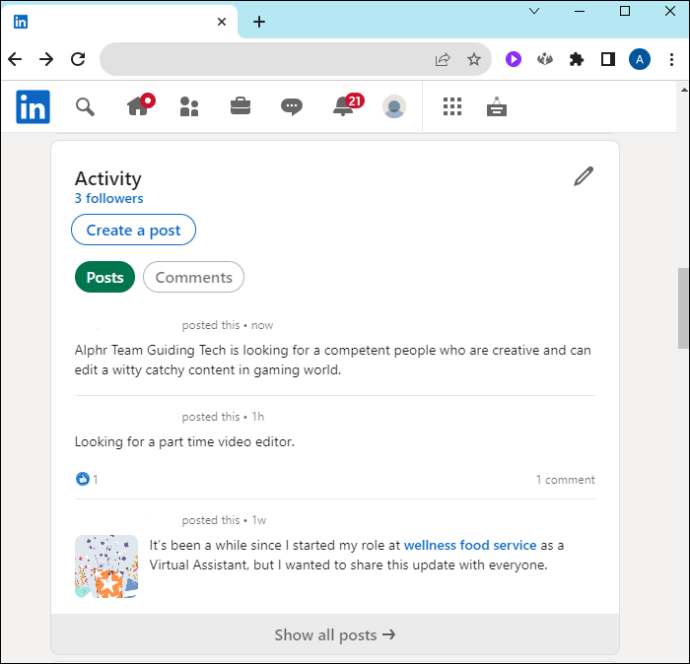Open a new browser tab with plus
690x664 pixels.
point(259,22)
